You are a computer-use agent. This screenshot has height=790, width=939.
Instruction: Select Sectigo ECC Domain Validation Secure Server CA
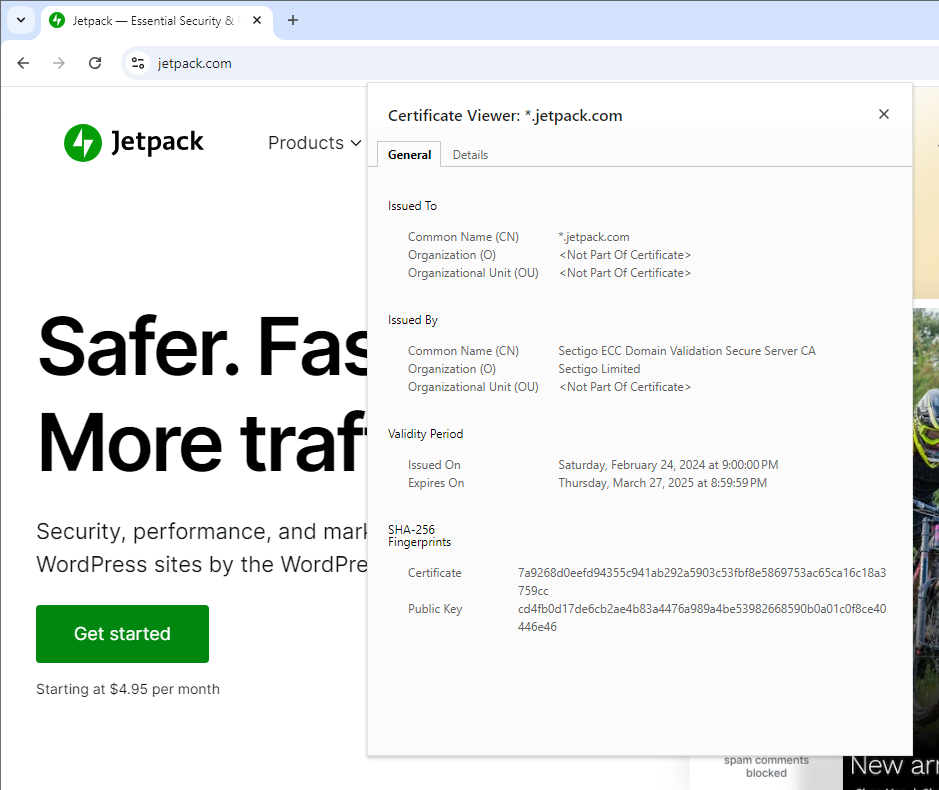687,350
